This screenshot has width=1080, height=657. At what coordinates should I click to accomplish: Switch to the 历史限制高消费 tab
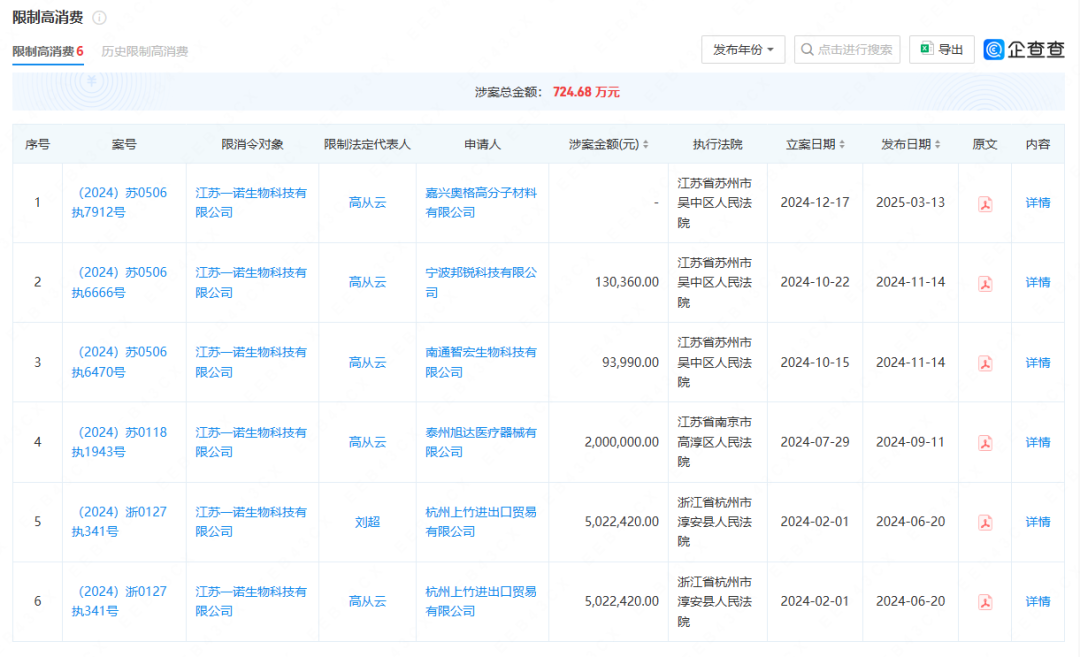point(143,52)
